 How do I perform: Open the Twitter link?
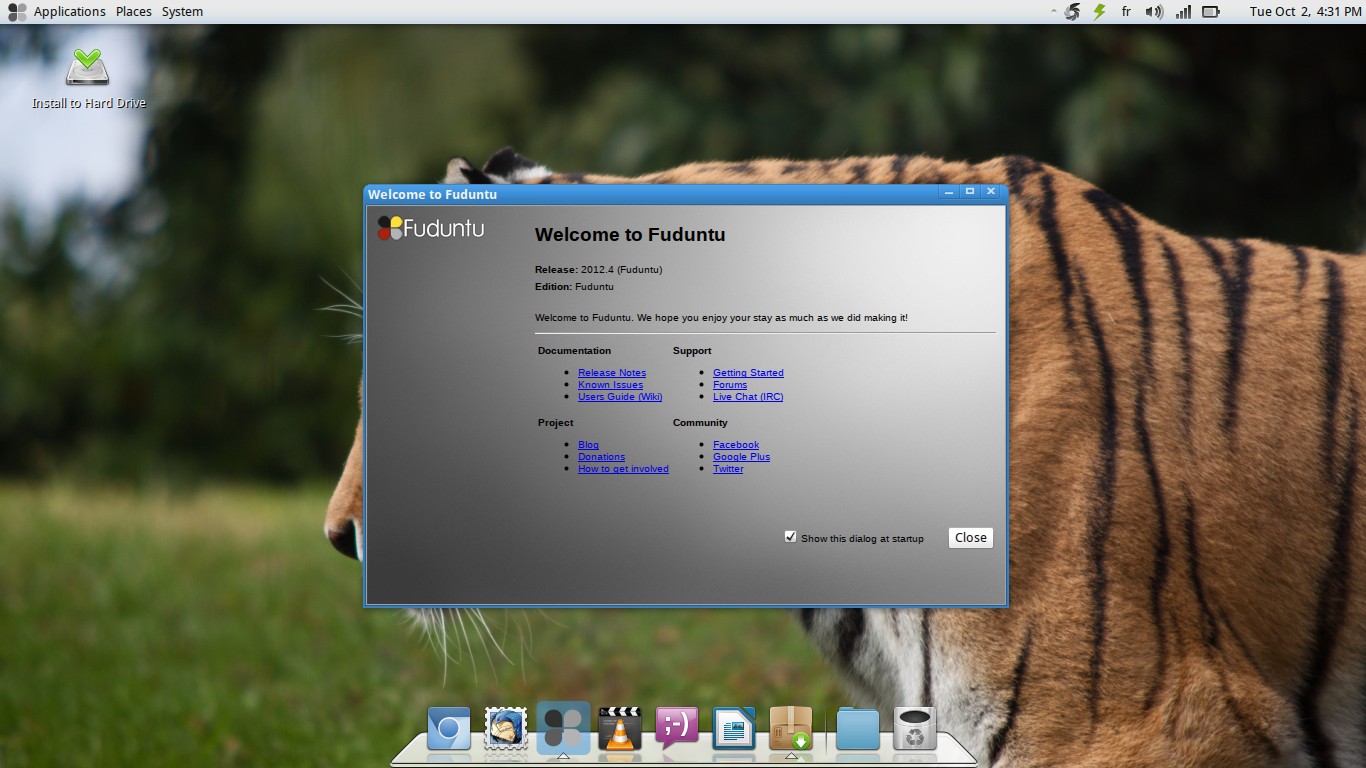(728, 469)
